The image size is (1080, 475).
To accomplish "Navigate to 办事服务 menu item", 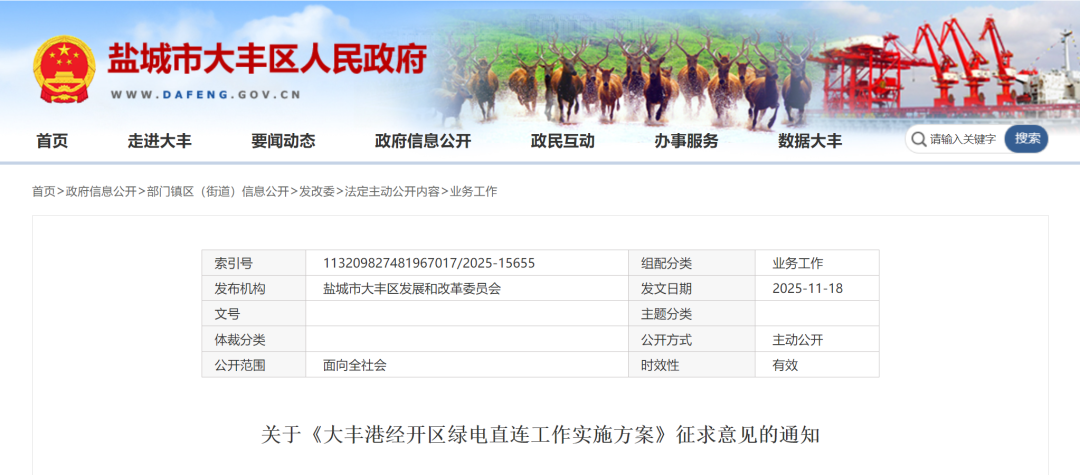I will (686, 141).
